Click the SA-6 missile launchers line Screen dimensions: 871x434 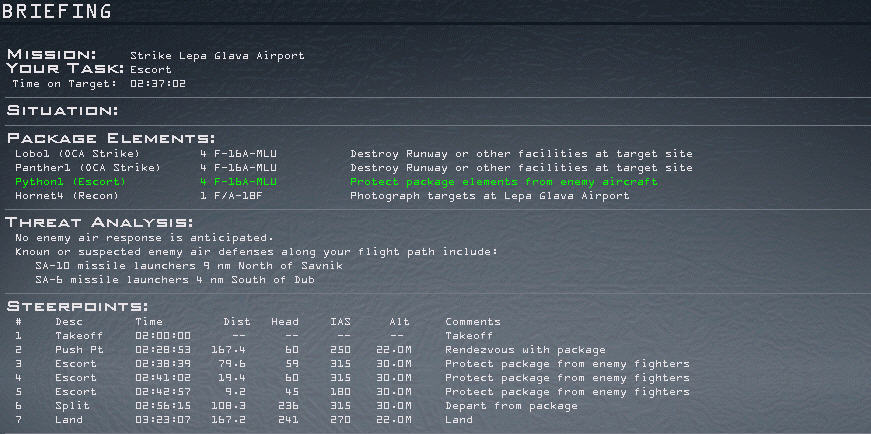click(175, 280)
